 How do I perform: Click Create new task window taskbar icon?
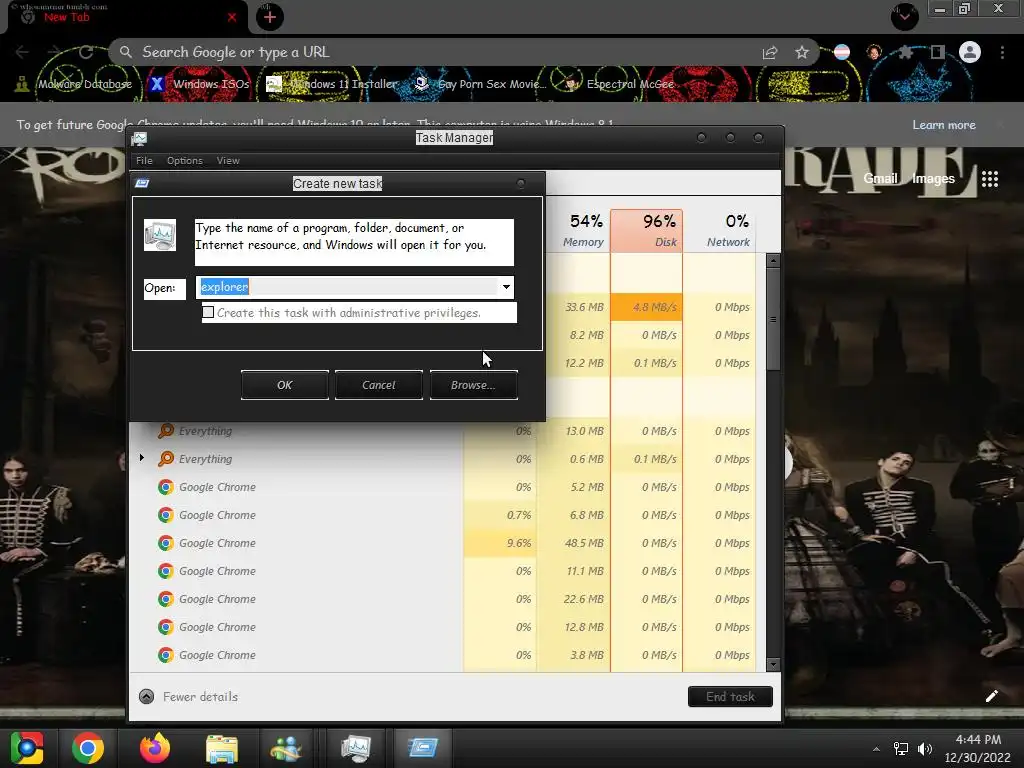tap(423, 748)
